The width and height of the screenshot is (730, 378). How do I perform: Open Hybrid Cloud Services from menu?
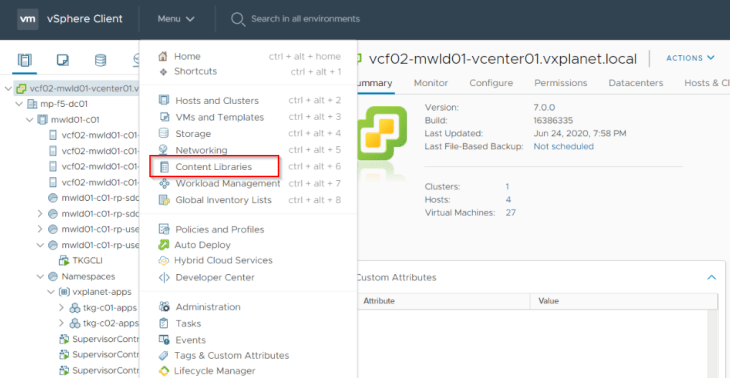223,260
